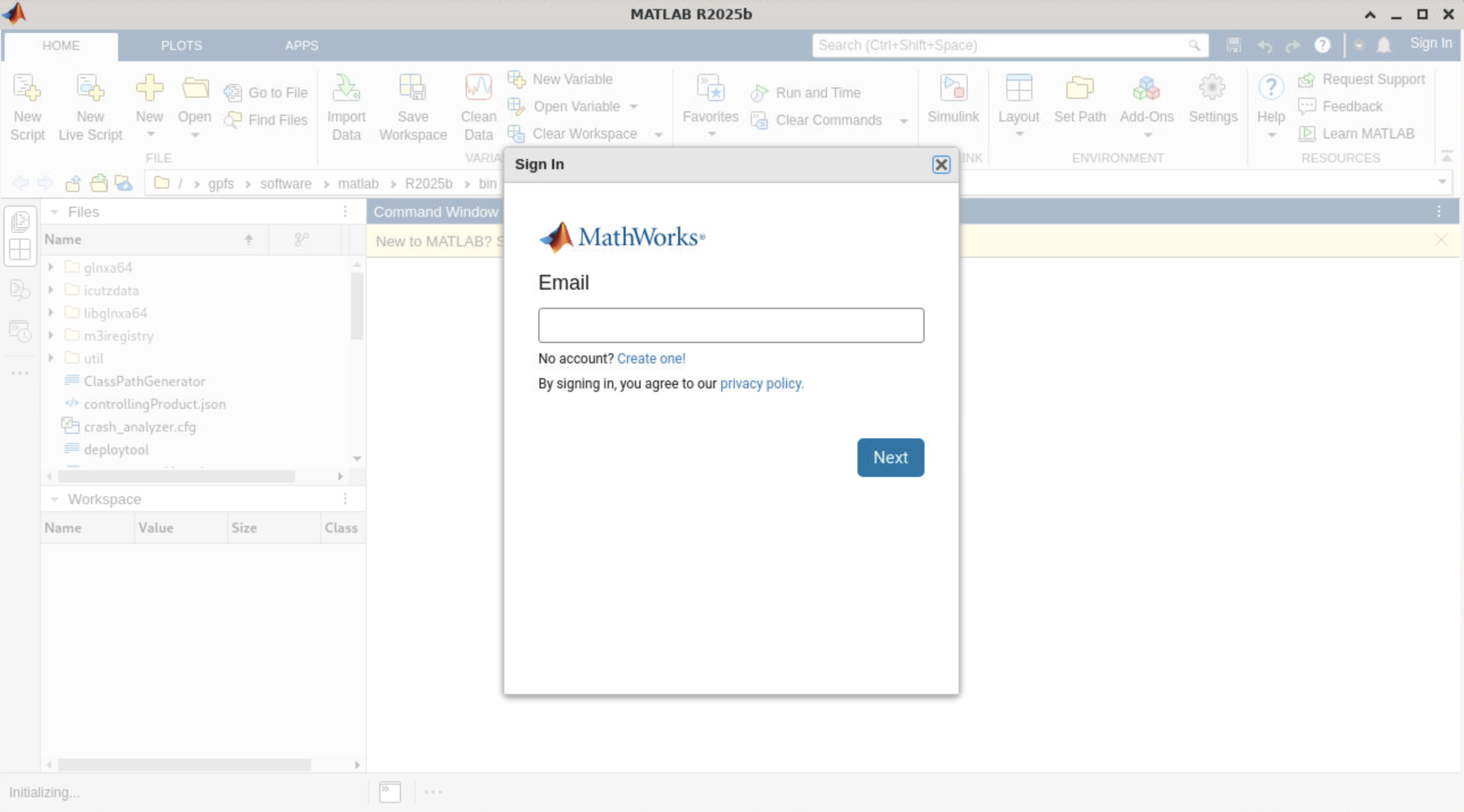This screenshot has height=812, width=1464.
Task: Open the MATLAB Drive cloud folder icon
Action: click(123, 183)
